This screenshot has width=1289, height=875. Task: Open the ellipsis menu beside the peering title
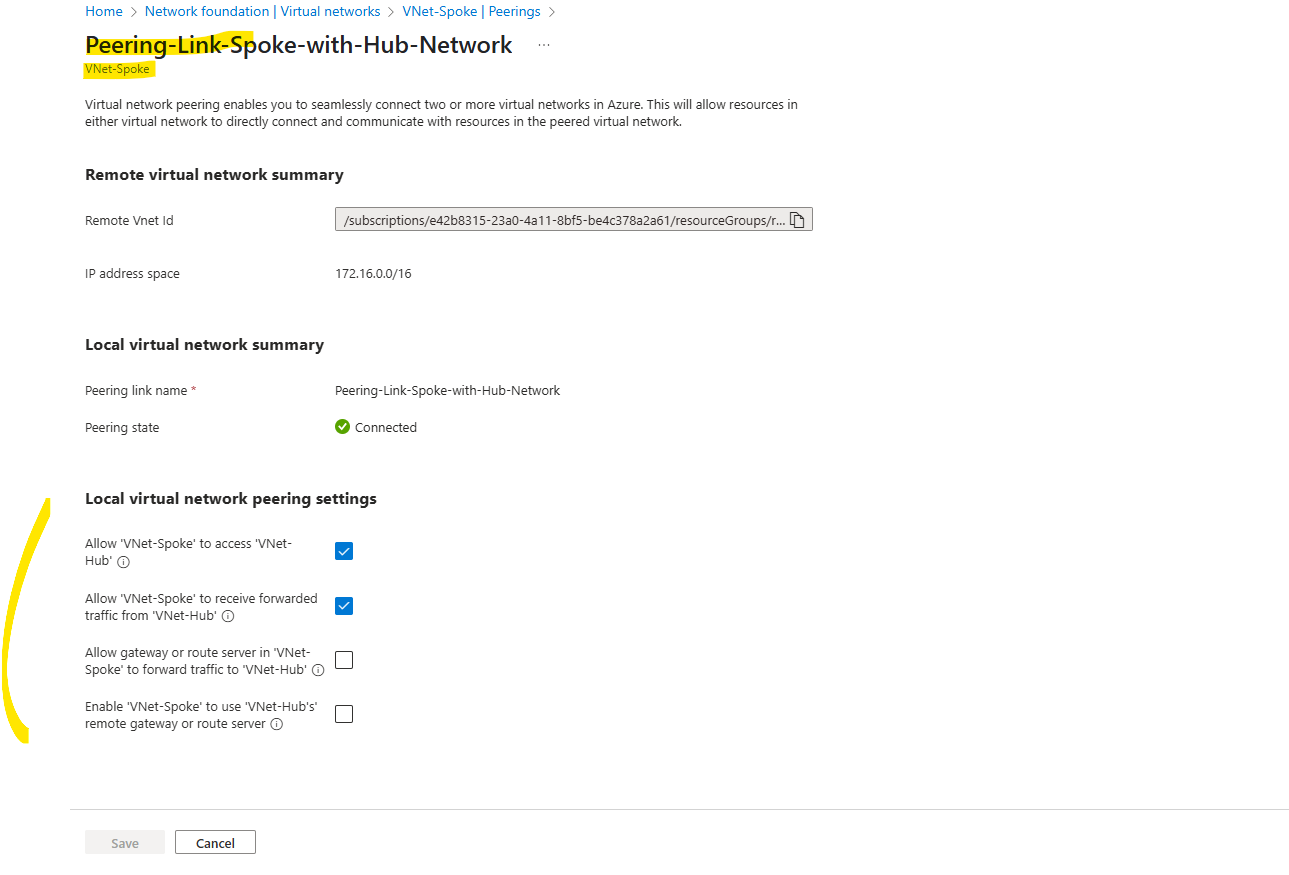[x=544, y=45]
